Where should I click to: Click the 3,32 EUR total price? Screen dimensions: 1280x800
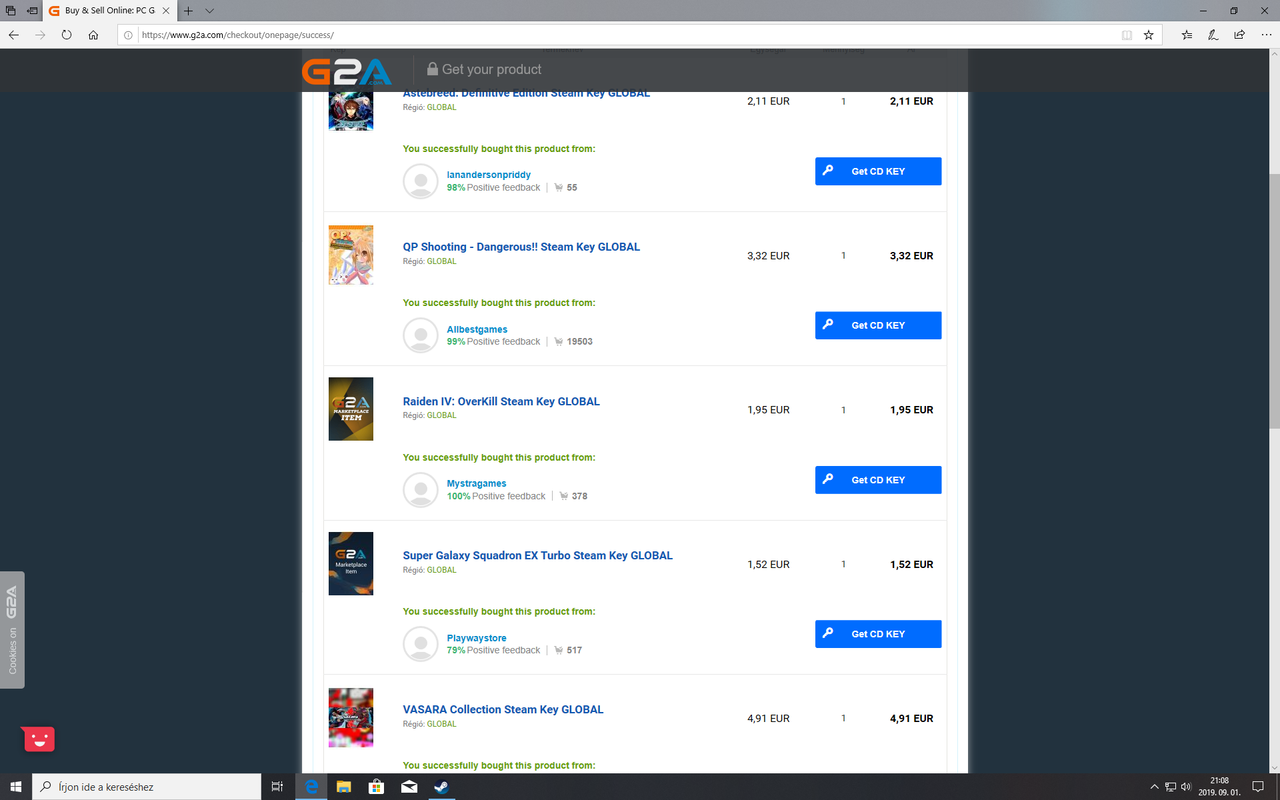(x=911, y=256)
